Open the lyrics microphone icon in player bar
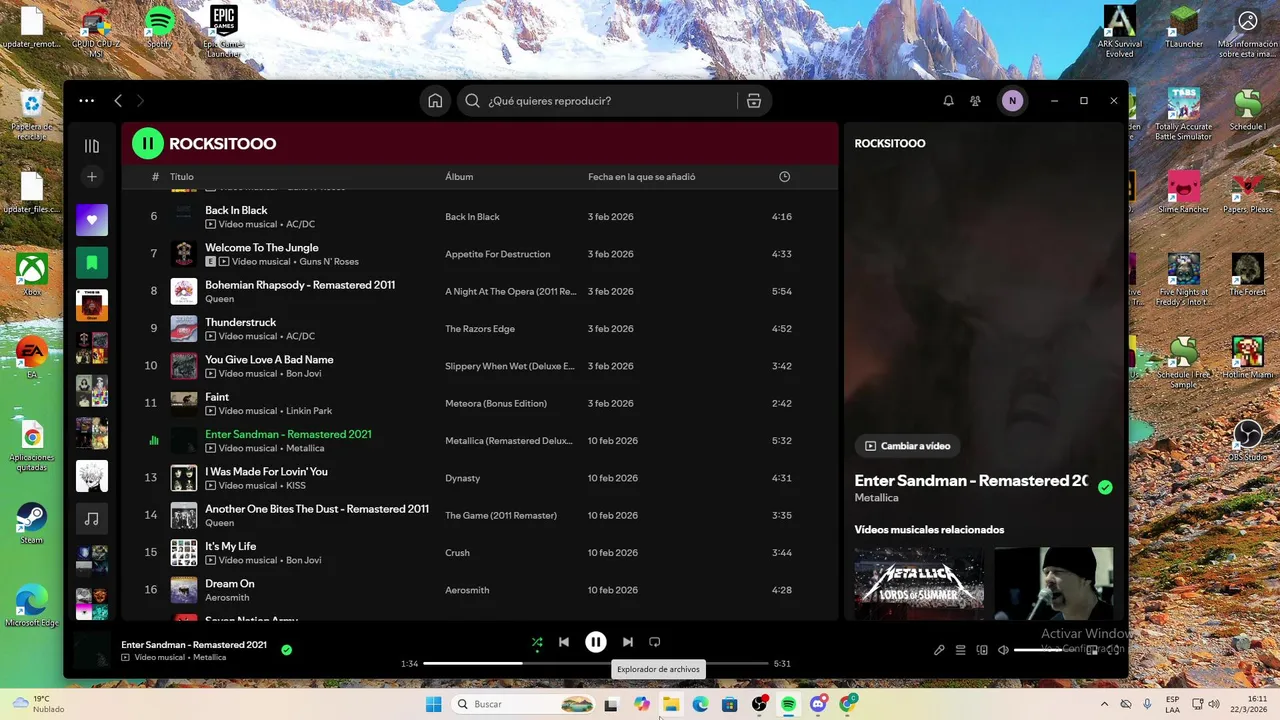This screenshot has height=720, width=1280. (x=939, y=650)
